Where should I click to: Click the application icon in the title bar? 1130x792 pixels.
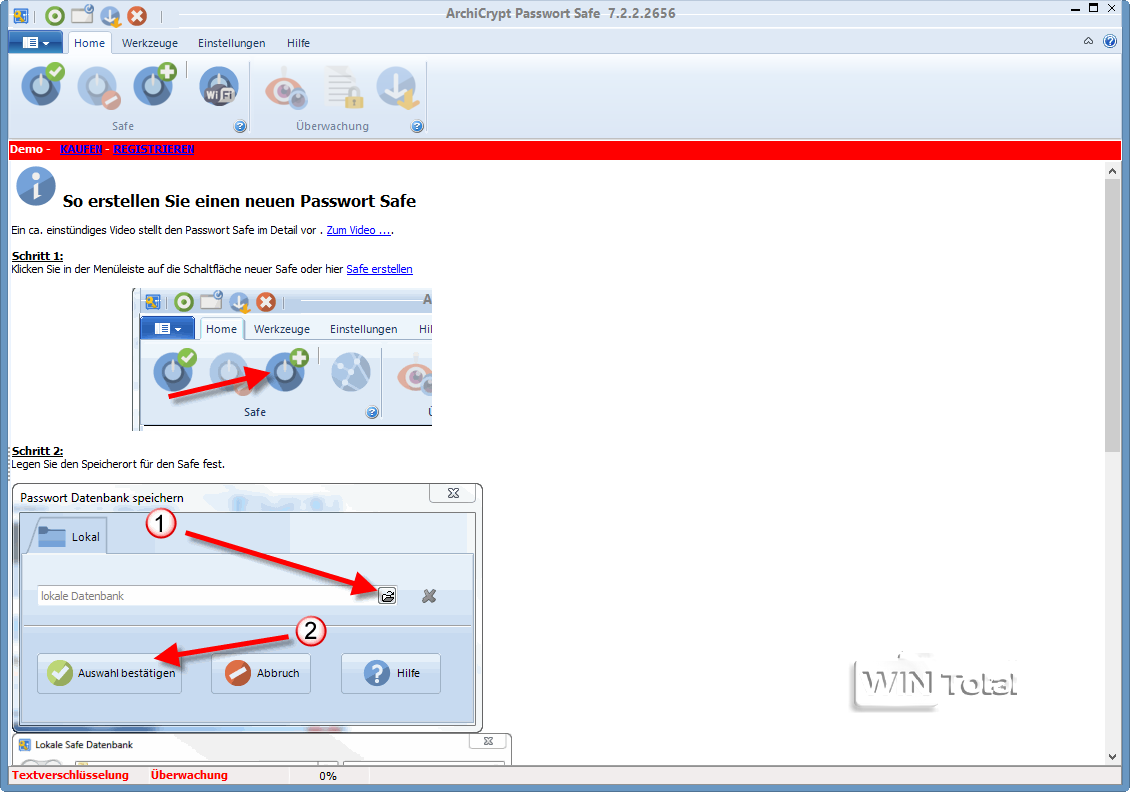point(21,15)
